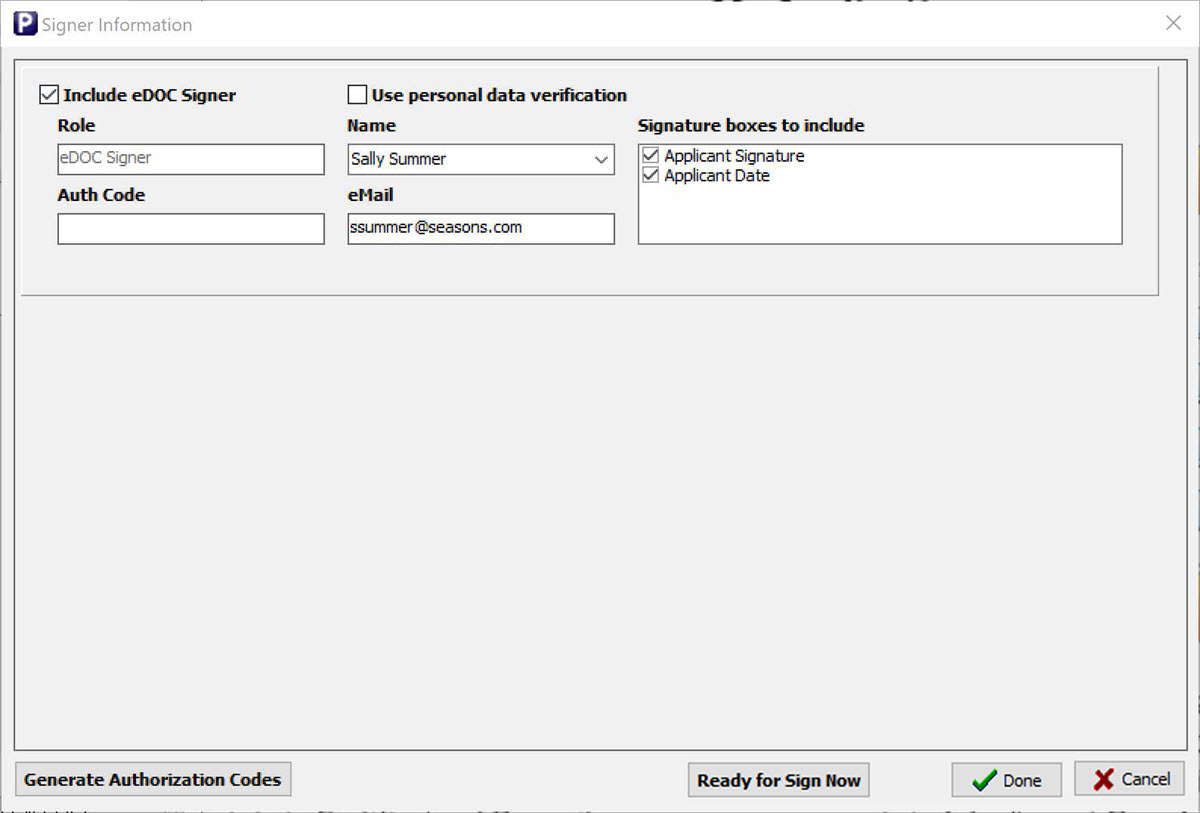Uncheck Applicant Date box

[651, 176]
